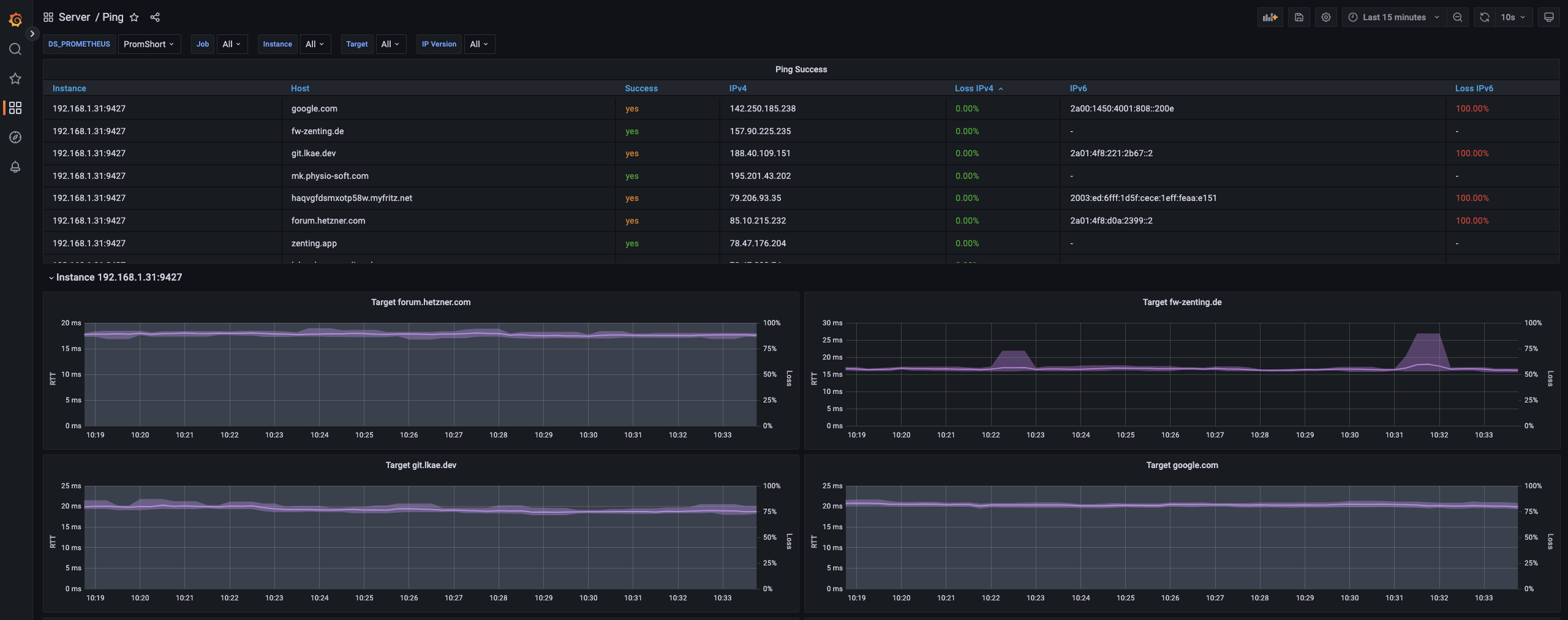Star this dashboard as favorite
Image resolution: width=1568 pixels, height=620 pixels.
point(135,17)
